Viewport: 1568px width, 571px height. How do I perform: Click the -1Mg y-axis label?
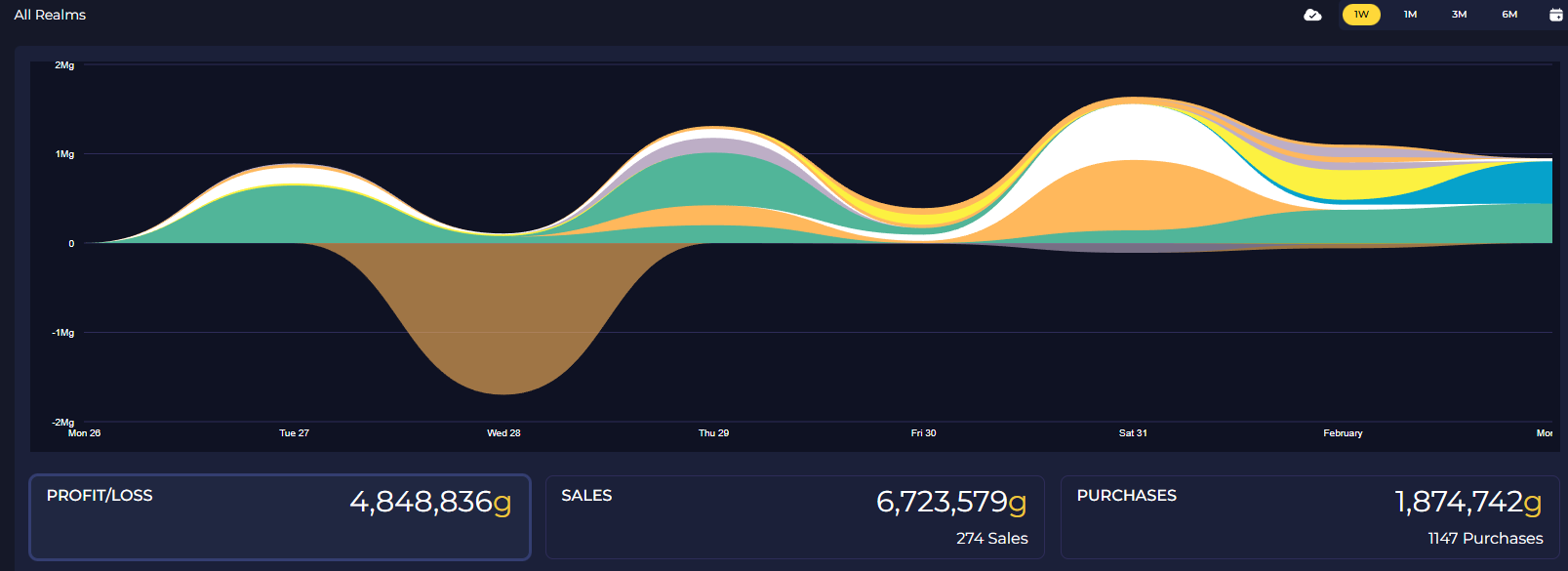point(62,333)
